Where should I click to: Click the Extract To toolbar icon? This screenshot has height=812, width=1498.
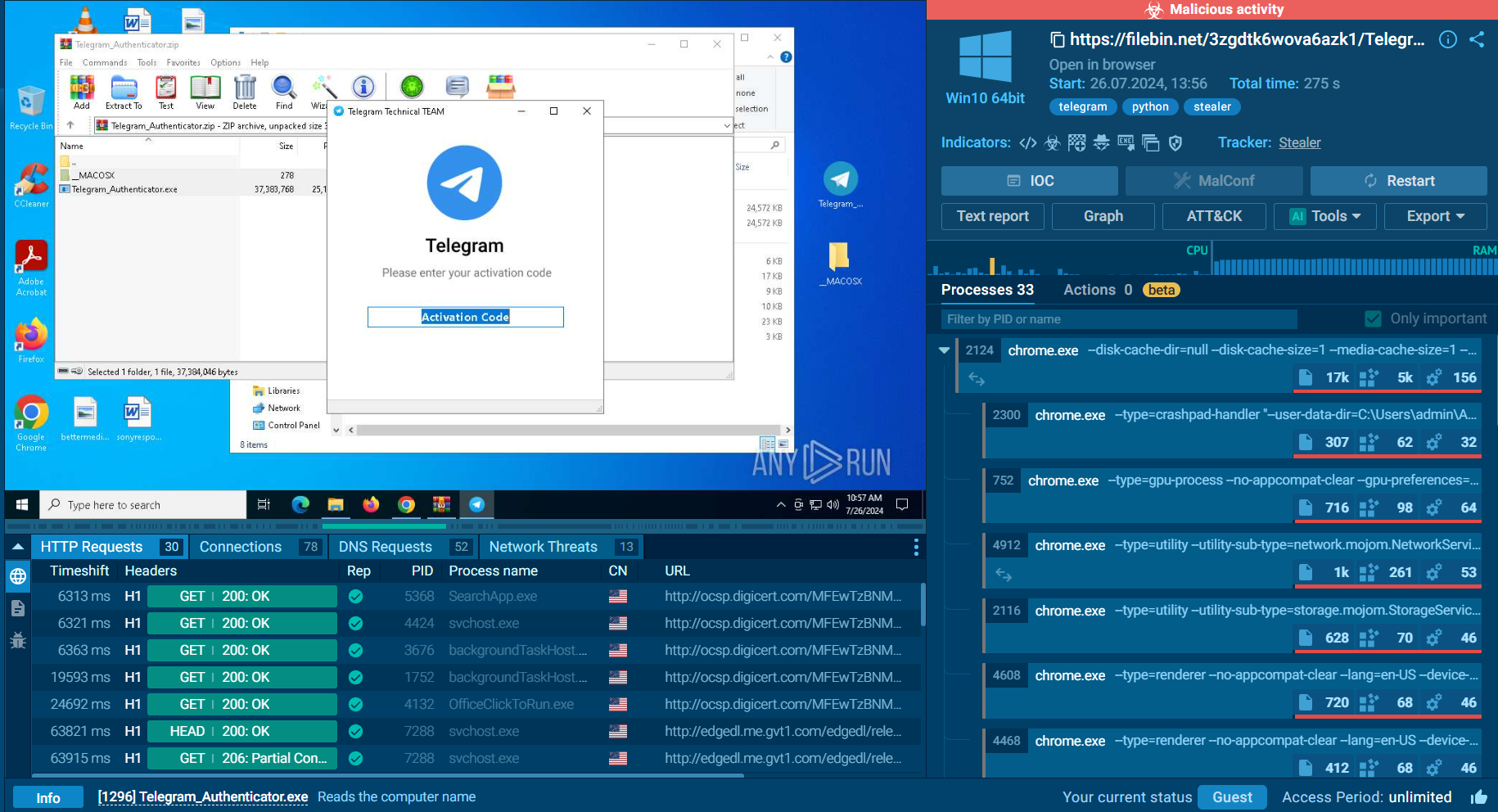pos(124,92)
